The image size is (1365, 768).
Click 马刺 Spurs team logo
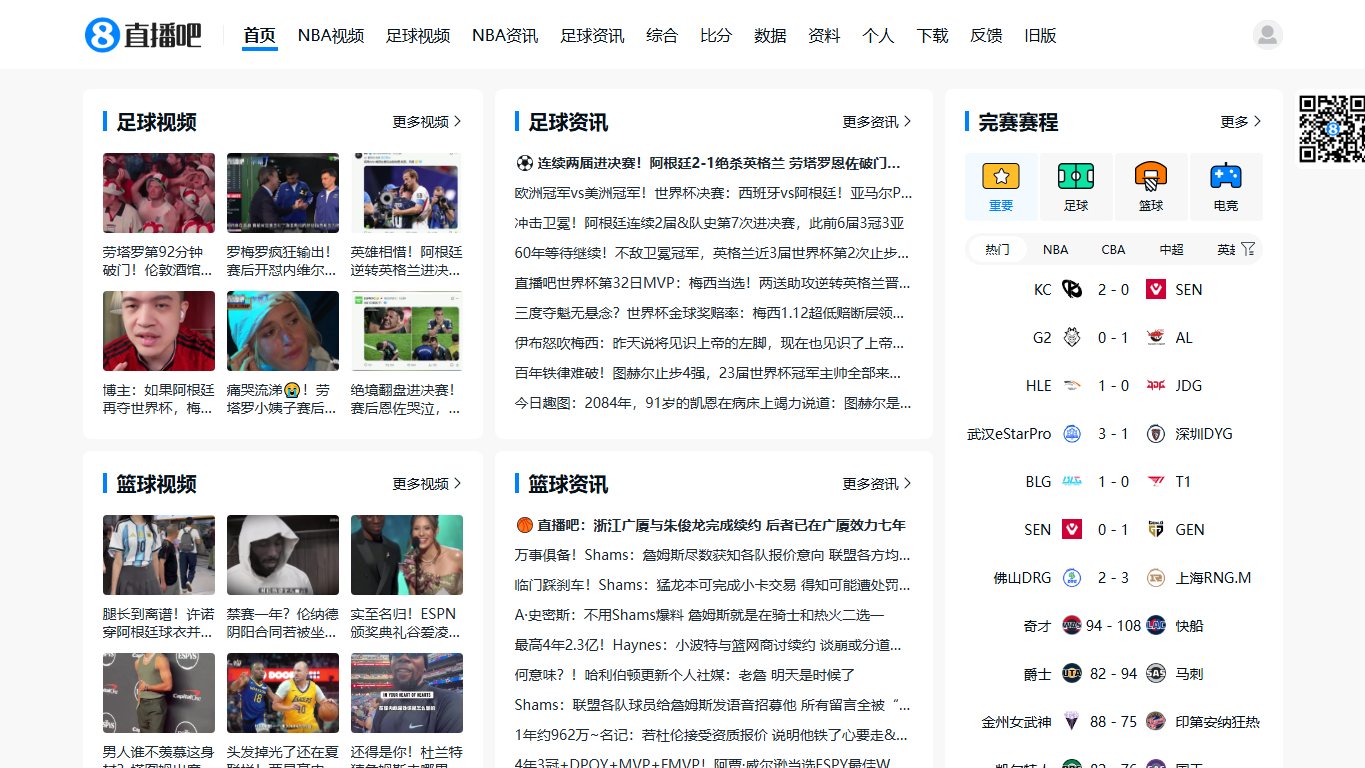(1156, 673)
